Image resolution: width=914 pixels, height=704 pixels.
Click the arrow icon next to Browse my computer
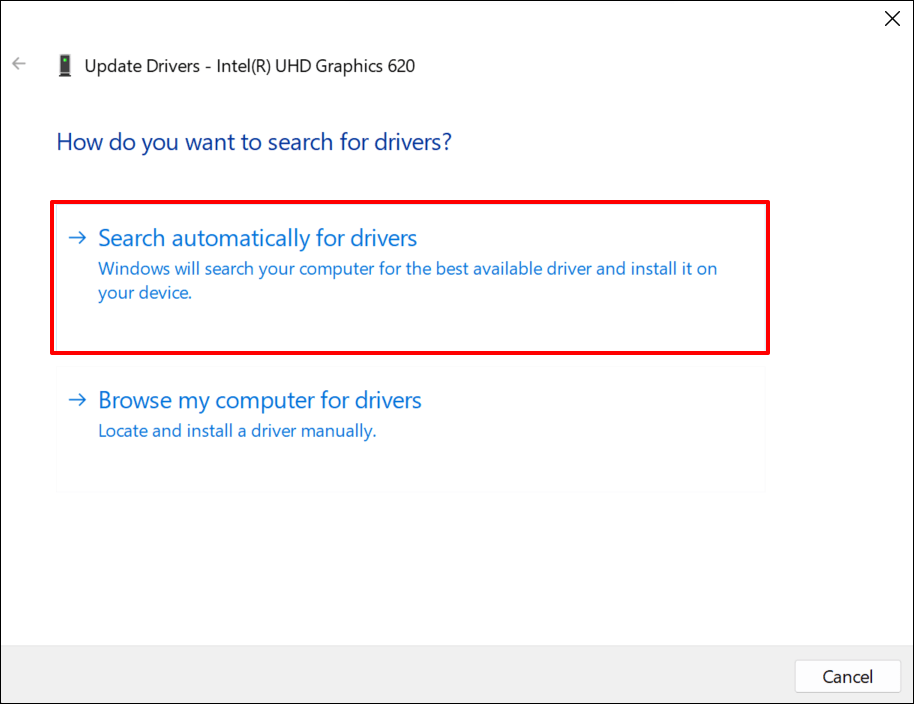(77, 400)
